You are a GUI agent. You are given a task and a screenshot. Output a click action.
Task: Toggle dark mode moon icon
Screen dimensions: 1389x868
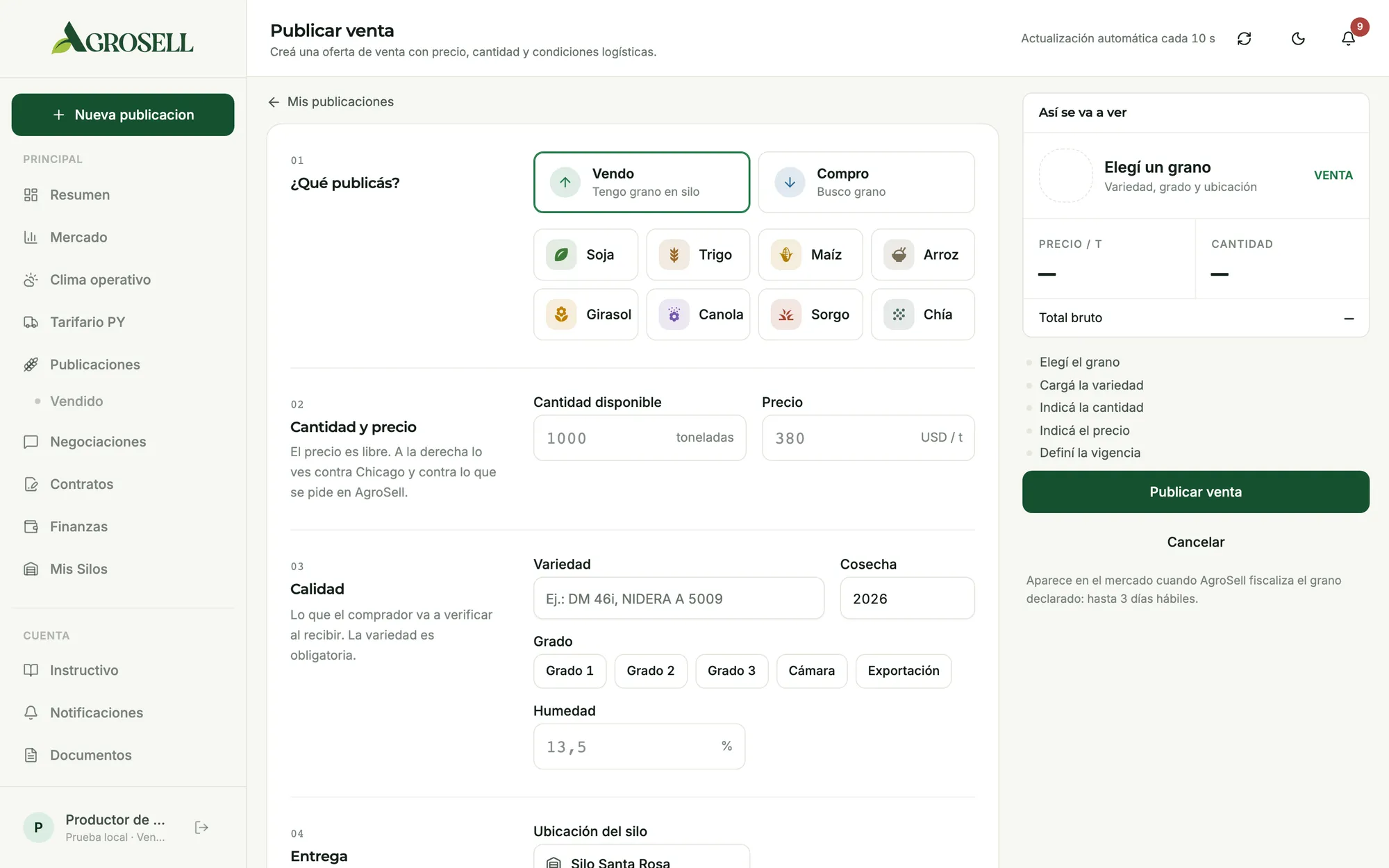(x=1298, y=38)
